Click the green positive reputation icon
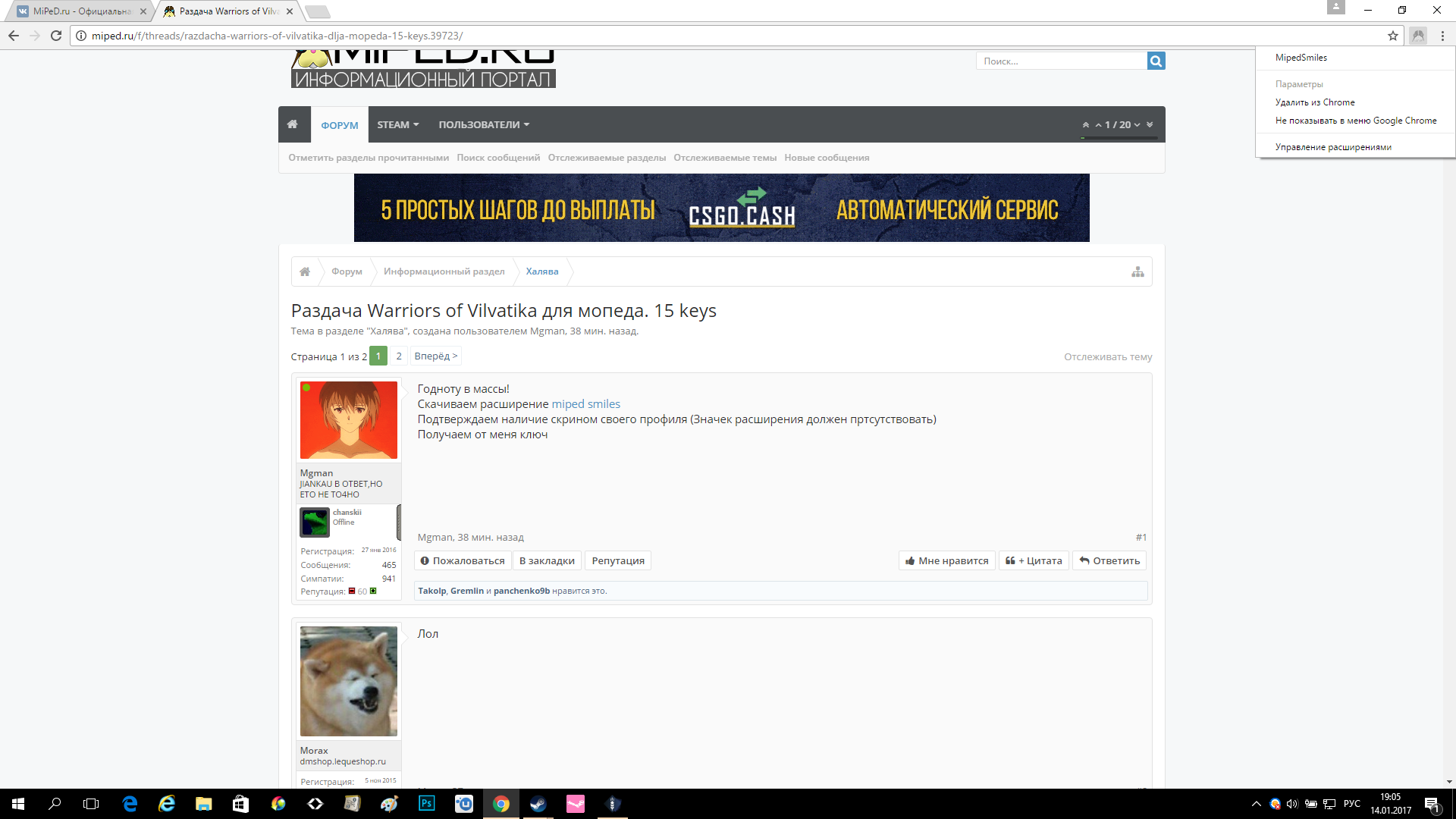The height and width of the screenshot is (819, 1456). [x=373, y=591]
